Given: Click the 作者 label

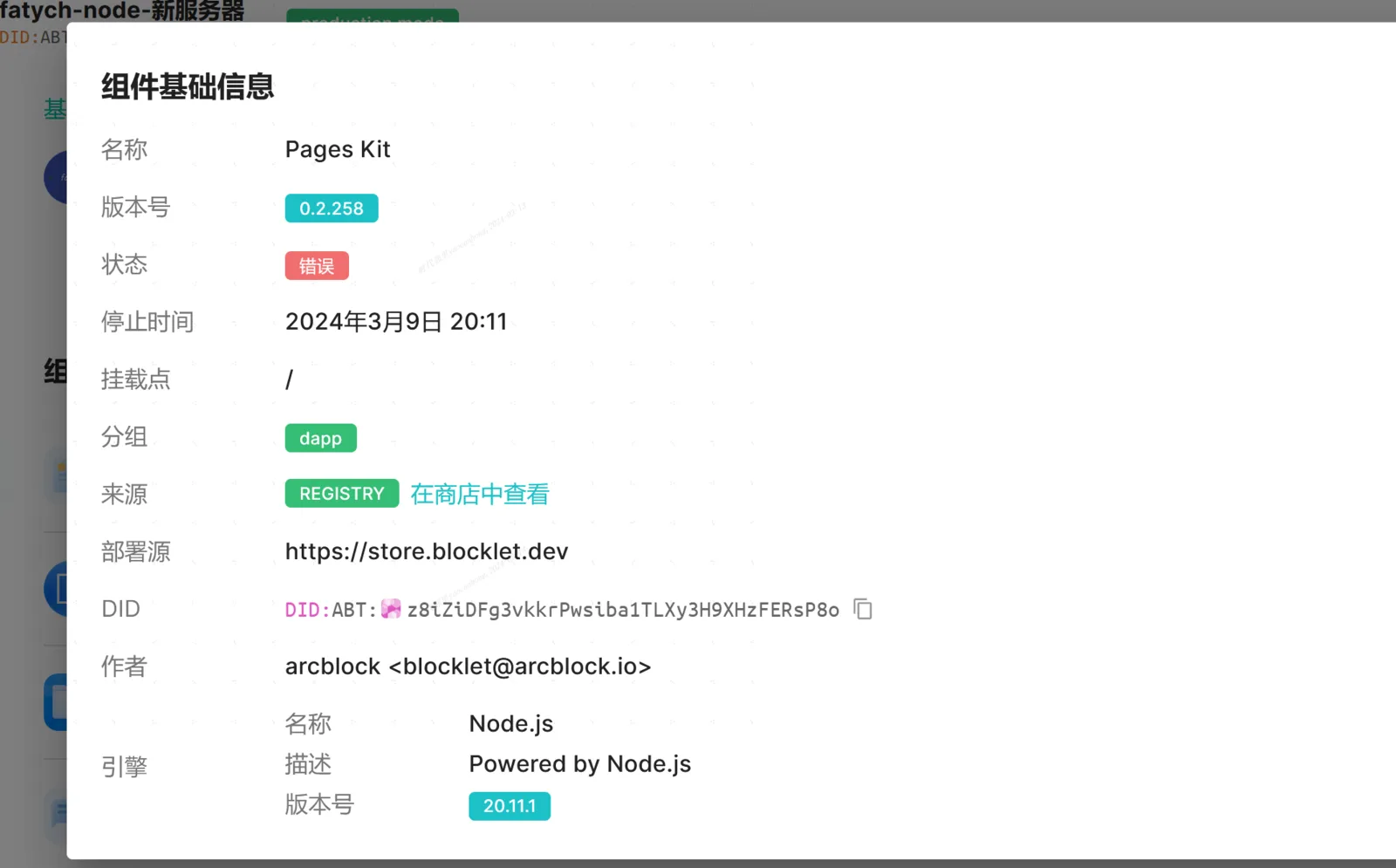Looking at the screenshot, I should click(x=124, y=666).
